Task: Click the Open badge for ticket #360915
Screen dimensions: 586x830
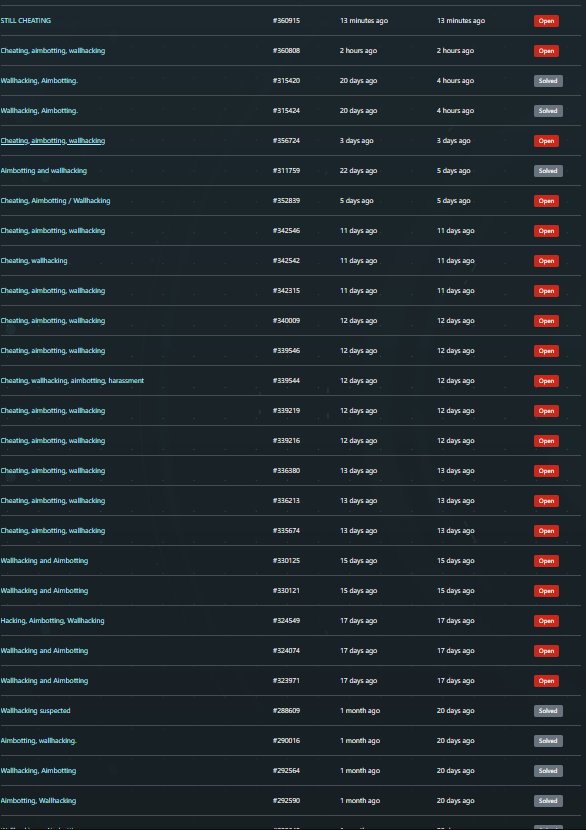Action: click(546, 21)
